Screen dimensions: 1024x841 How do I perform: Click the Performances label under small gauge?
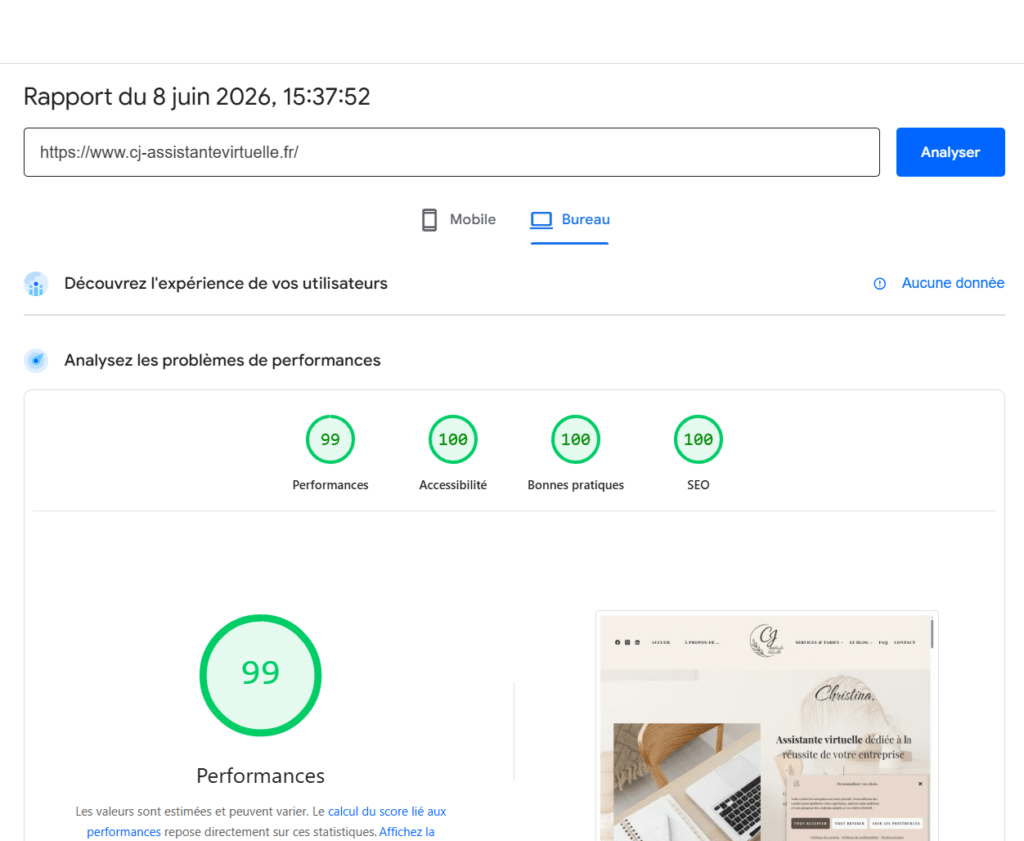330,485
